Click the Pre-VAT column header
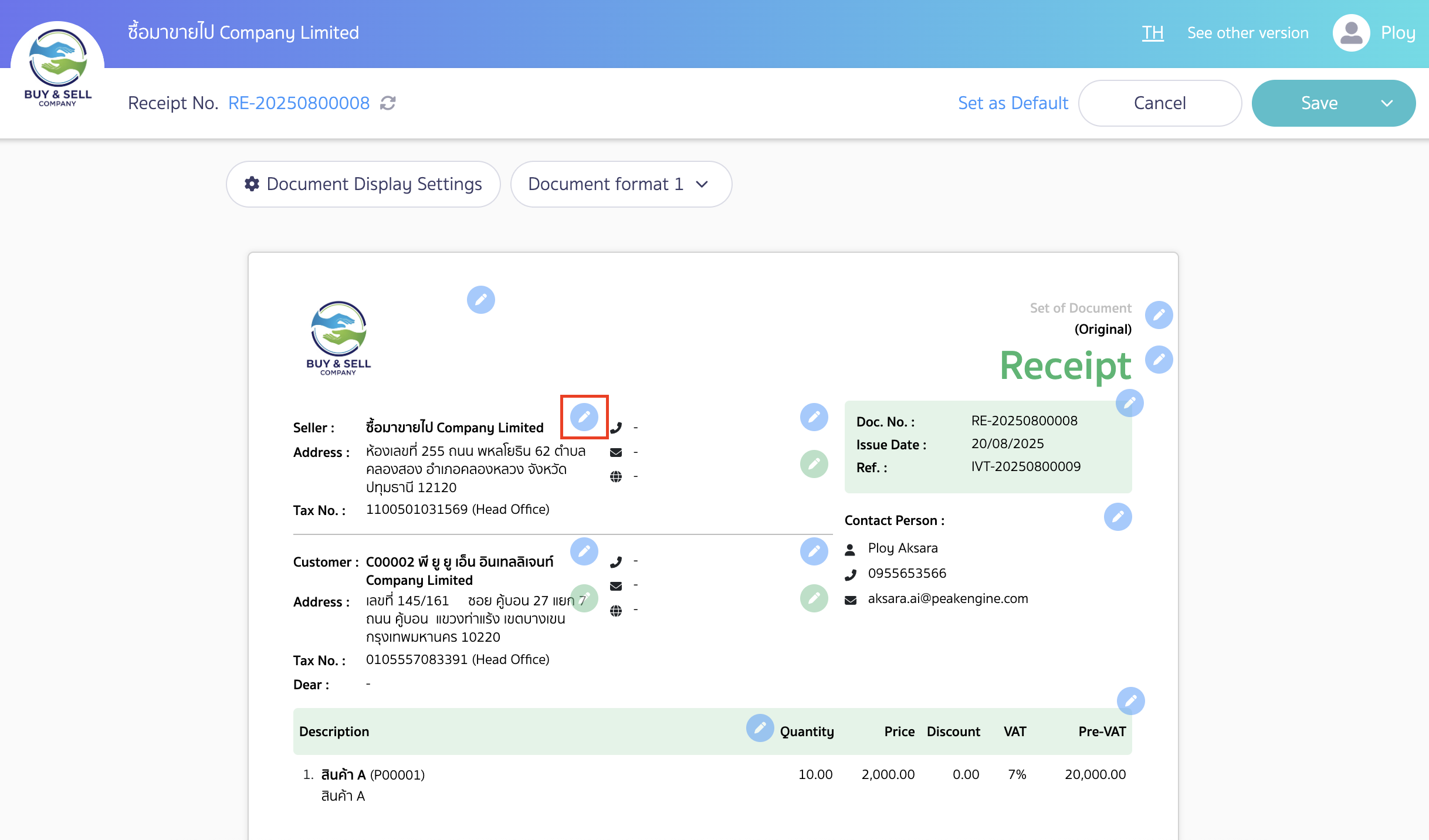Screen dimensions: 1429x840 (1102, 731)
